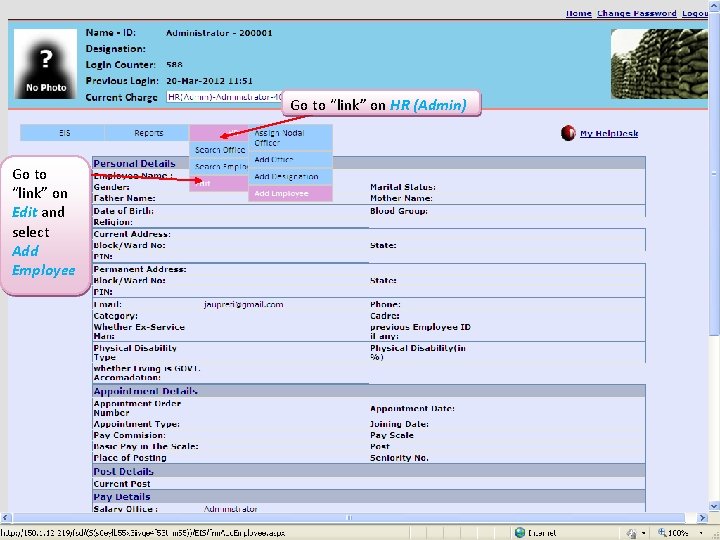The height and width of the screenshot is (540, 720).
Task: Click the Appointment Details section header
Action: pyautogui.click(x=369, y=391)
